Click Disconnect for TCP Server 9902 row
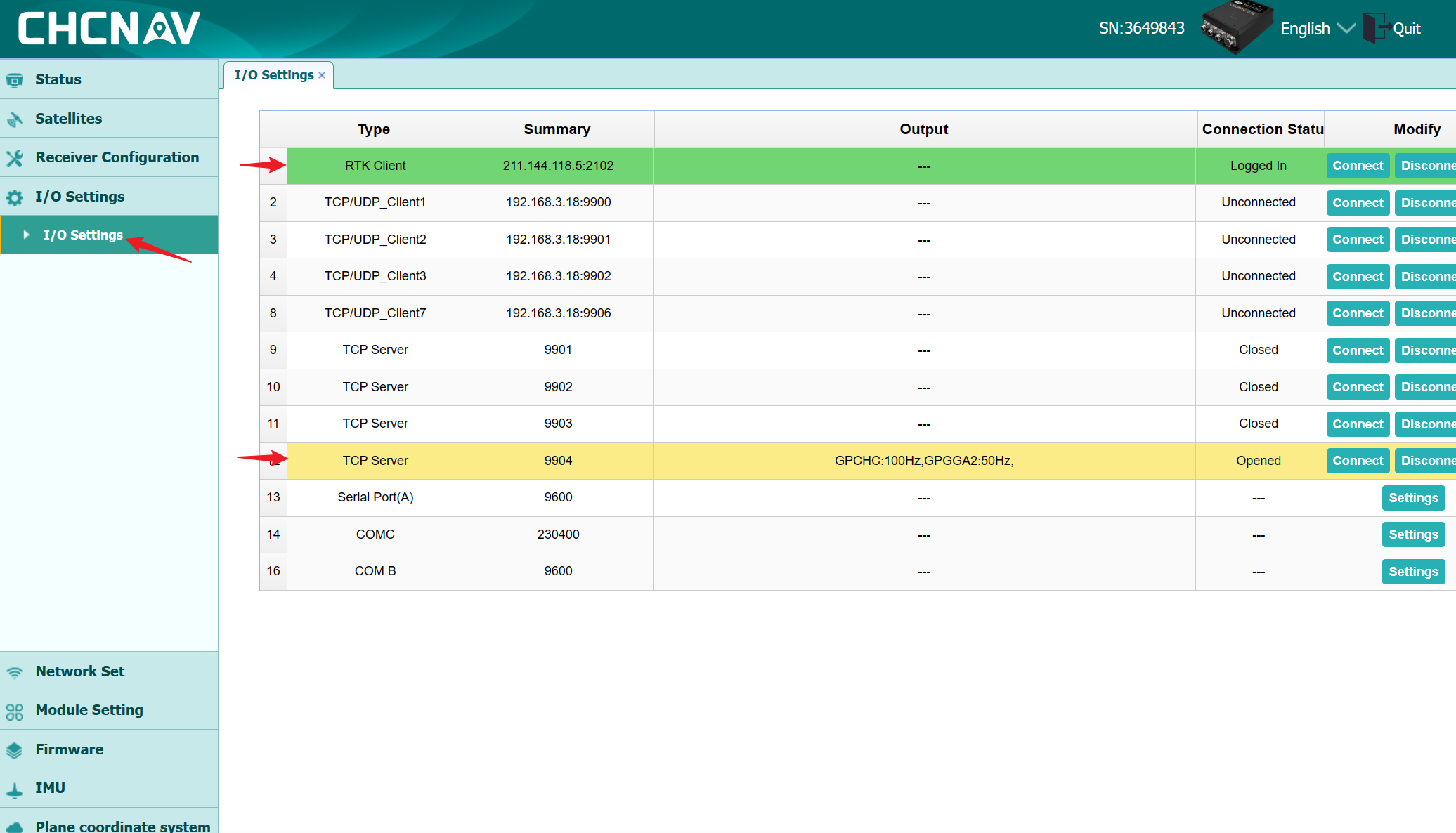Viewport: 1456px width, 833px height. pos(1425,387)
